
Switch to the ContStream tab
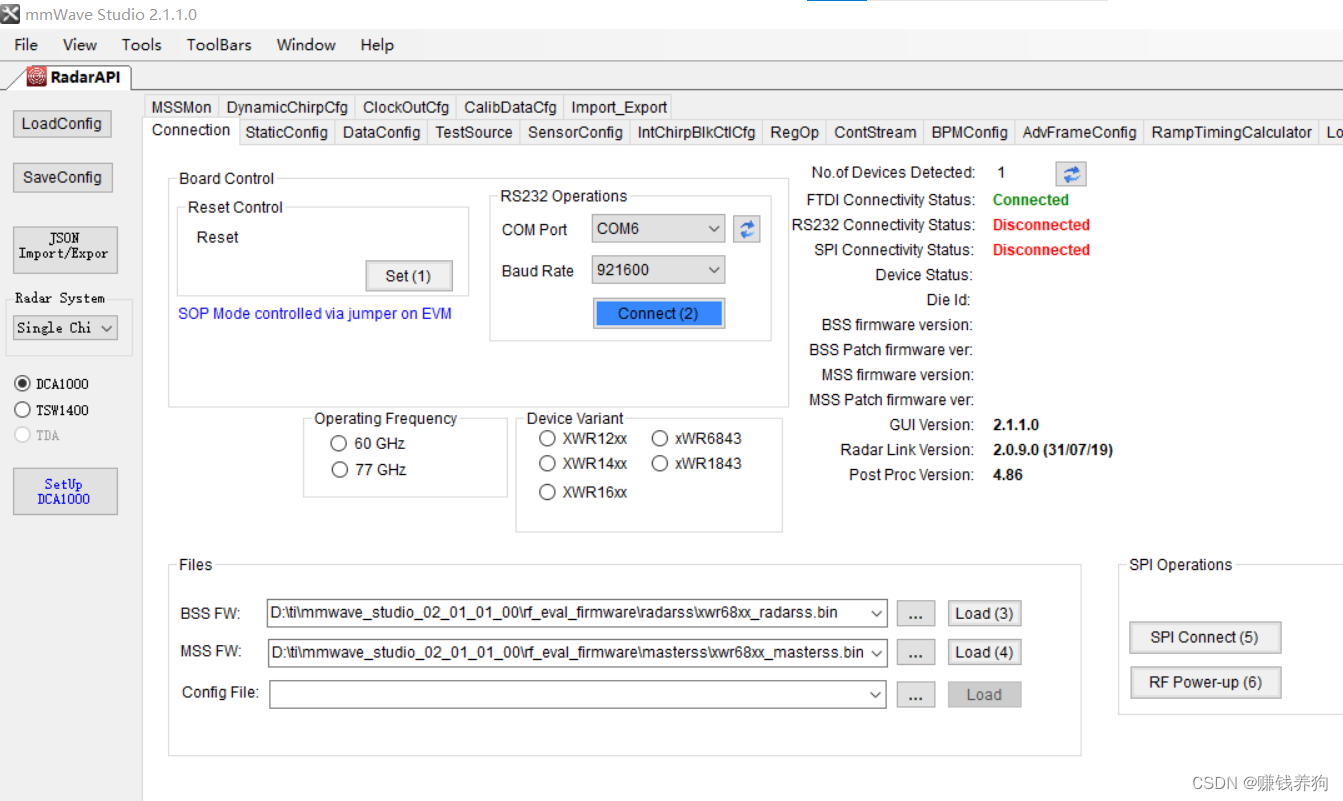[875, 132]
